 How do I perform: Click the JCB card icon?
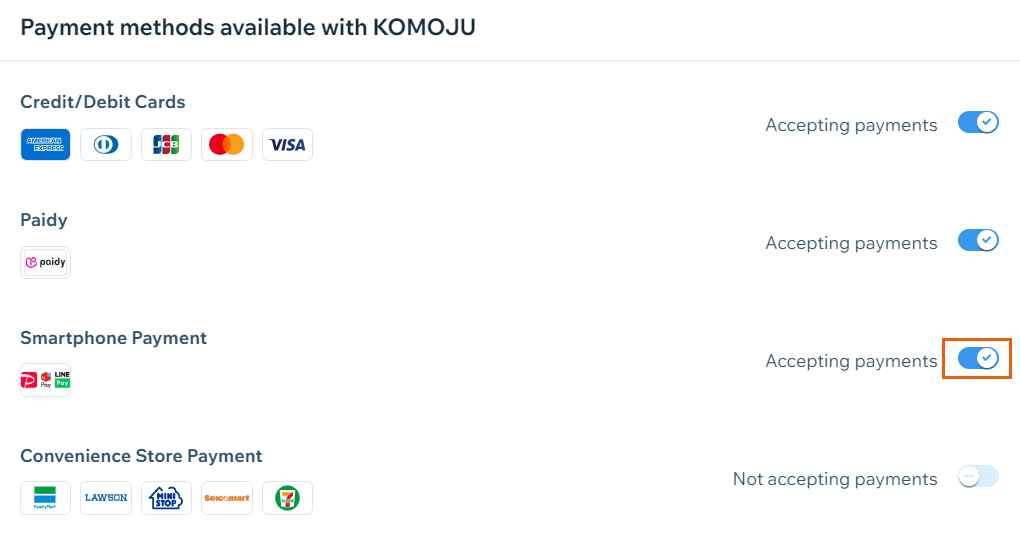pos(167,144)
